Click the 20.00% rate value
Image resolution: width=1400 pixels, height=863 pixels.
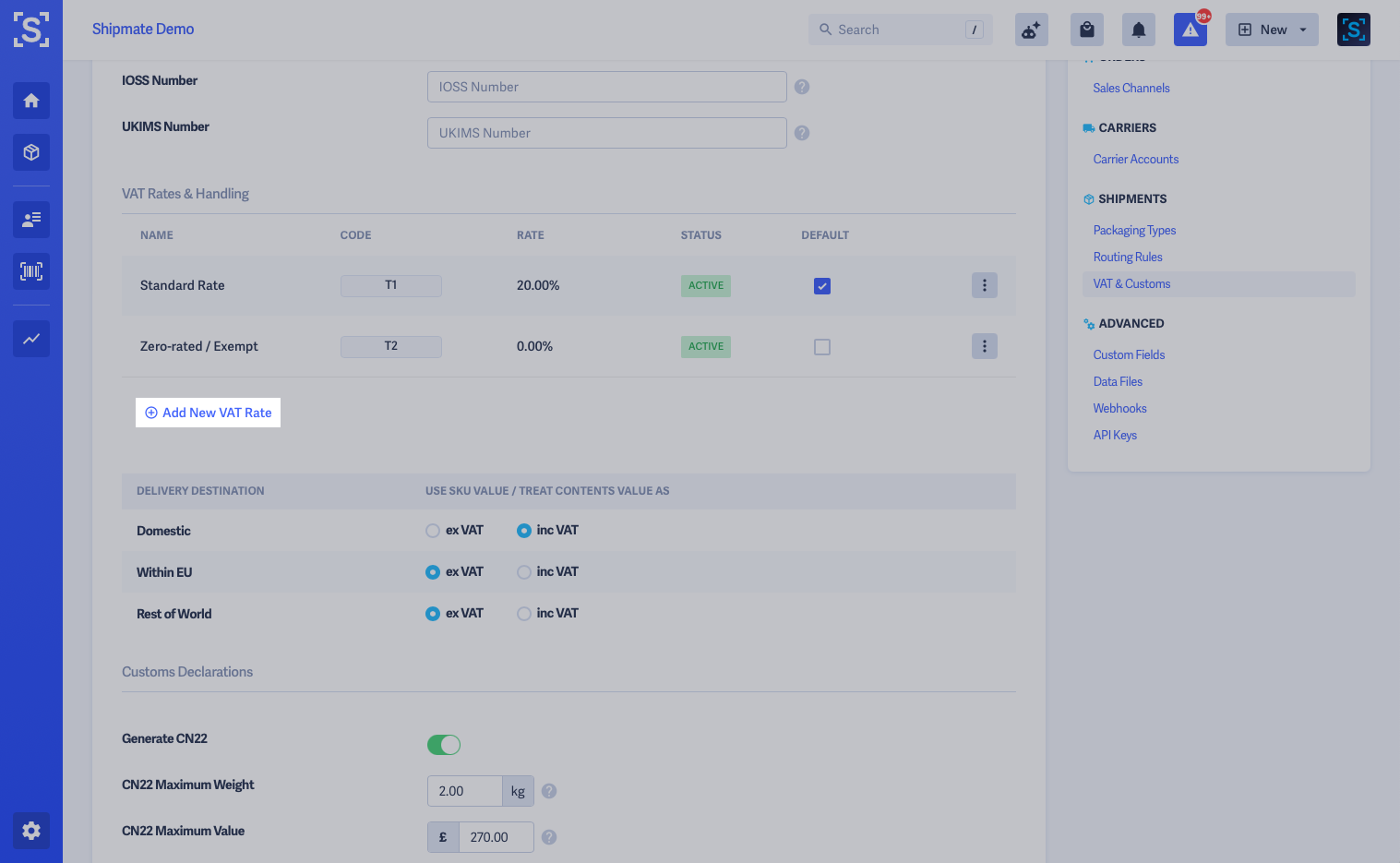[x=538, y=285]
